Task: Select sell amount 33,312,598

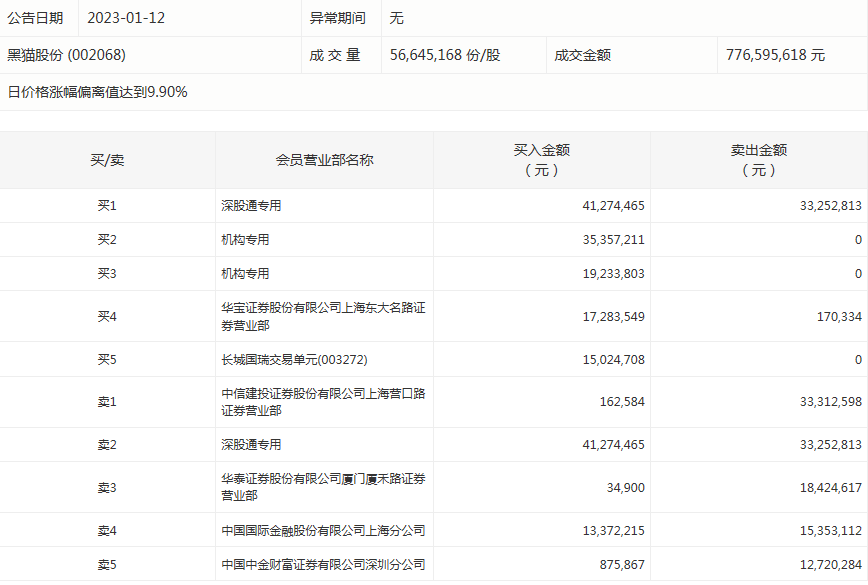Action: pyautogui.click(x=830, y=402)
